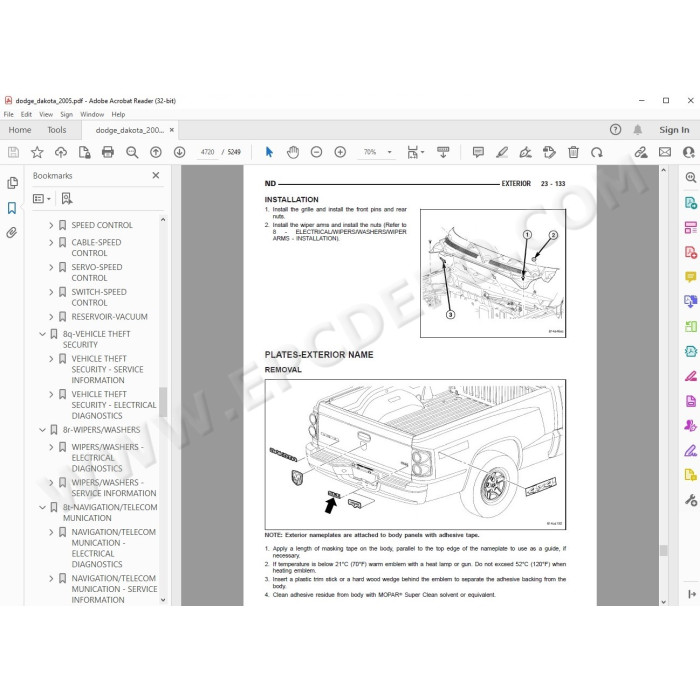Select the Highlight text pen tool
Screen dimensions: 700x700
502,152
